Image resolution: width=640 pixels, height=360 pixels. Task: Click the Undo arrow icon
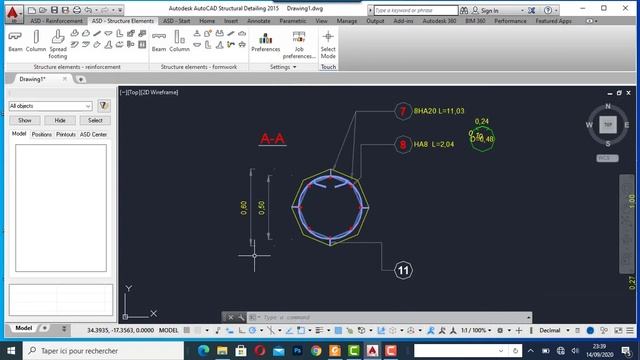[x=88, y=10]
